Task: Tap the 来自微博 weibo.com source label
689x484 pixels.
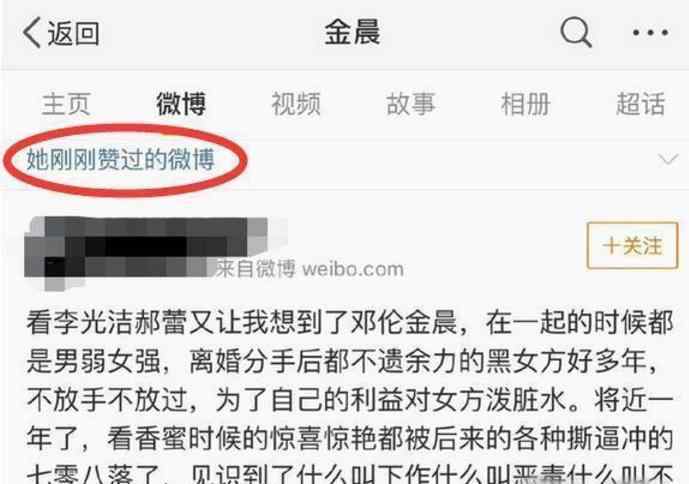Action: pos(309,269)
